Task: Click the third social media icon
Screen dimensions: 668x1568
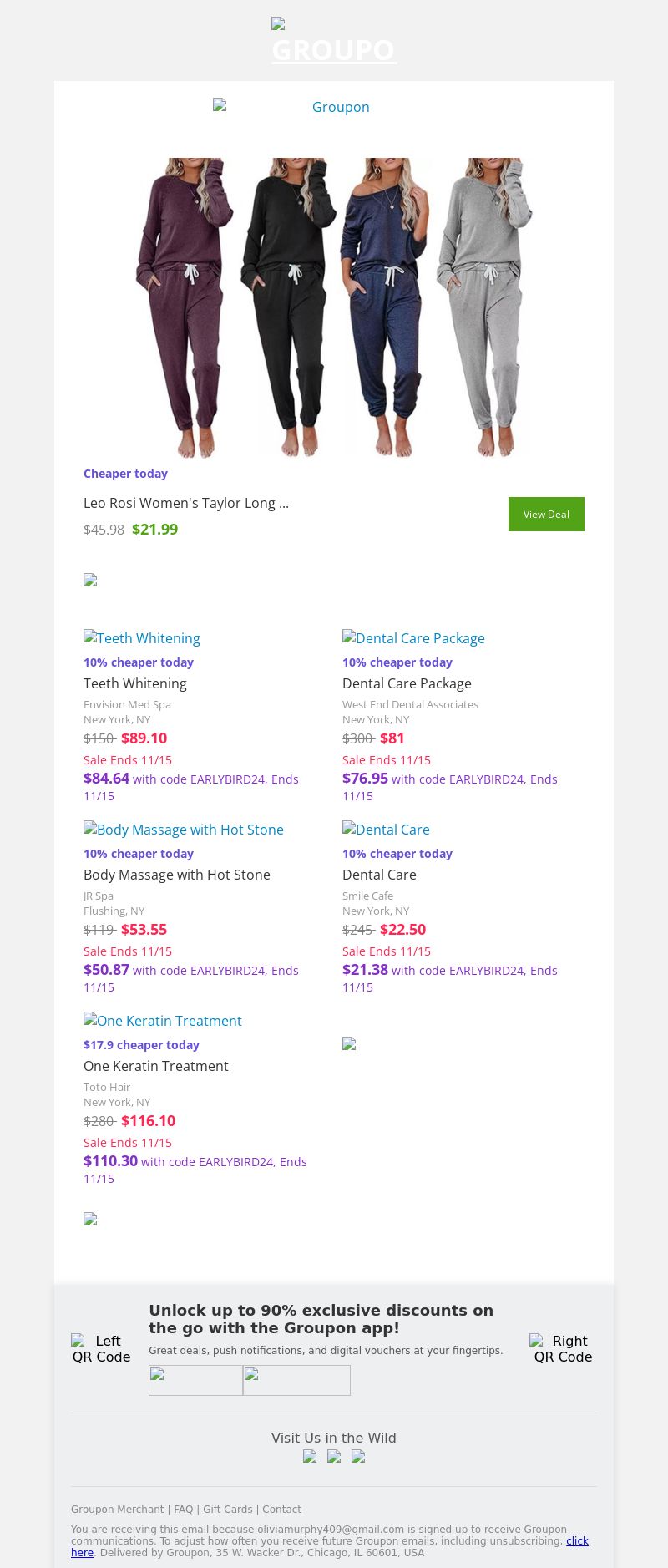Action: point(358,1456)
